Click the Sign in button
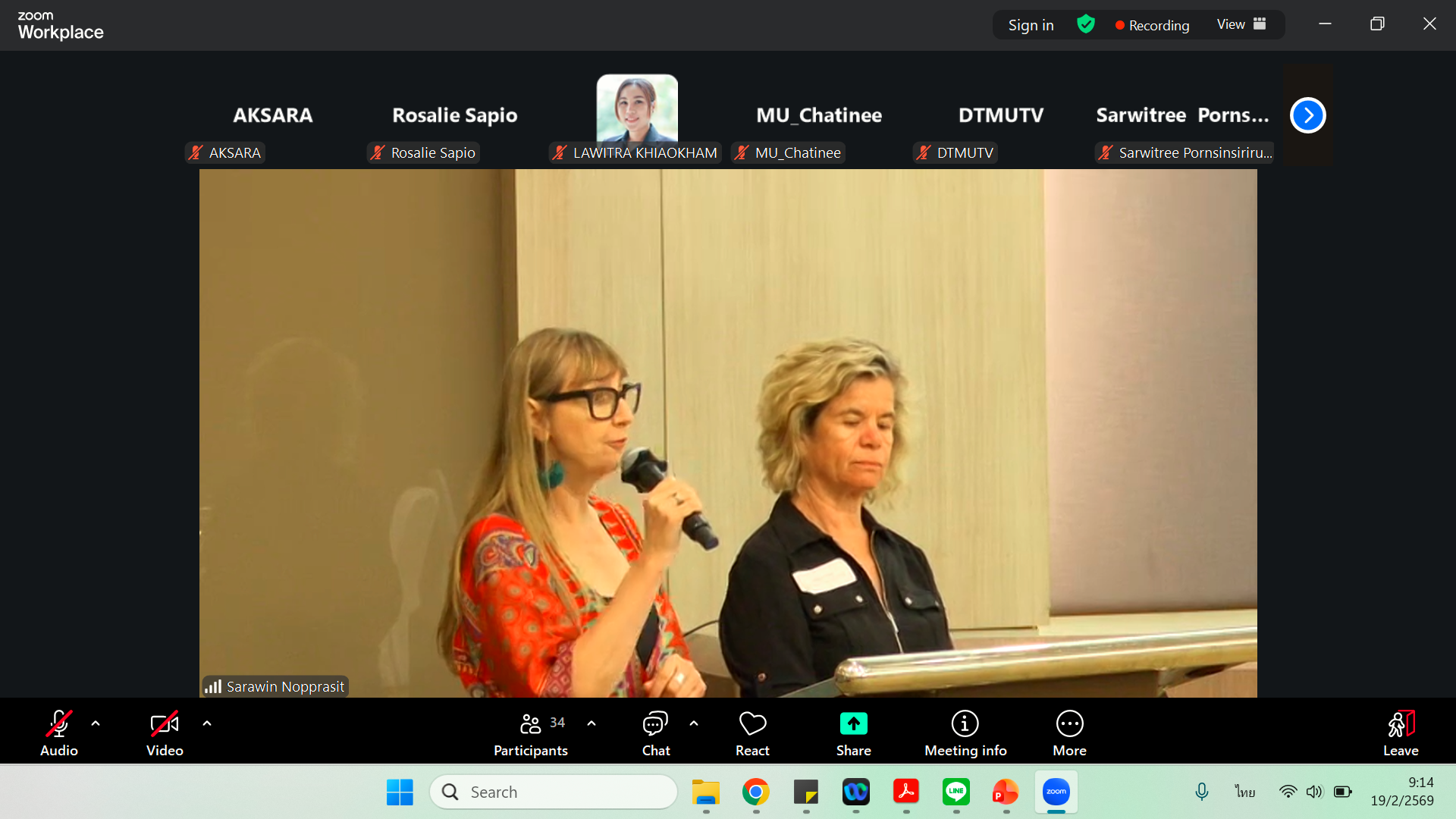The width and height of the screenshot is (1456, 819). 1031,25
